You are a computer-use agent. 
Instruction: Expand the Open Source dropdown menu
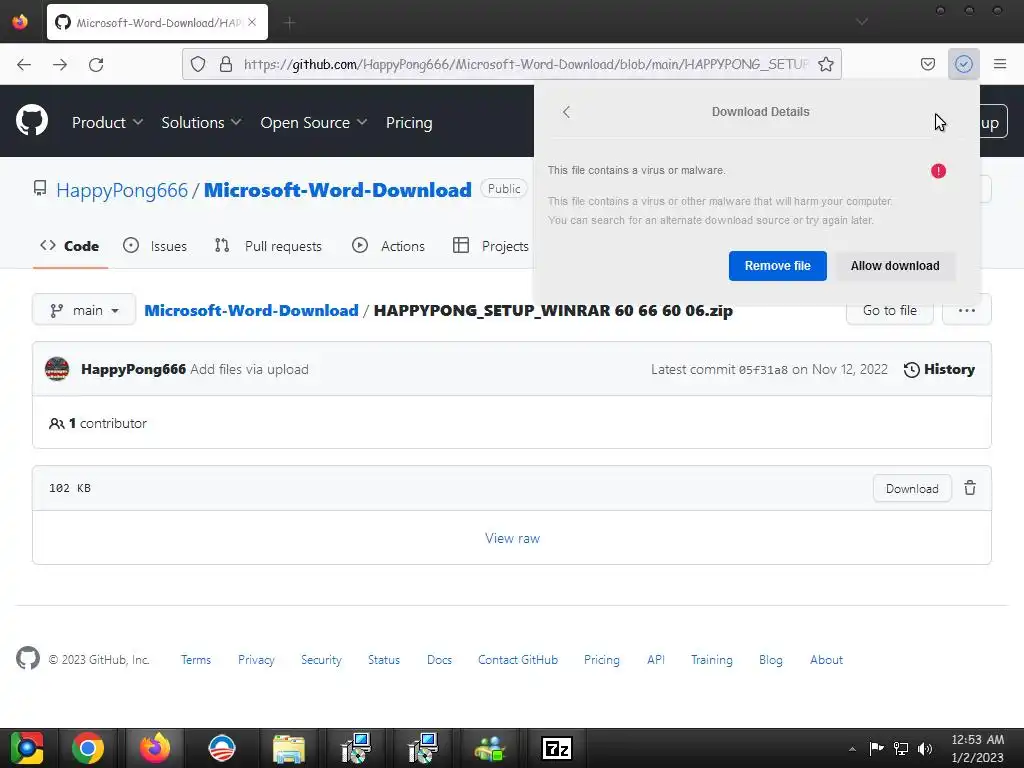pos(313,122)
